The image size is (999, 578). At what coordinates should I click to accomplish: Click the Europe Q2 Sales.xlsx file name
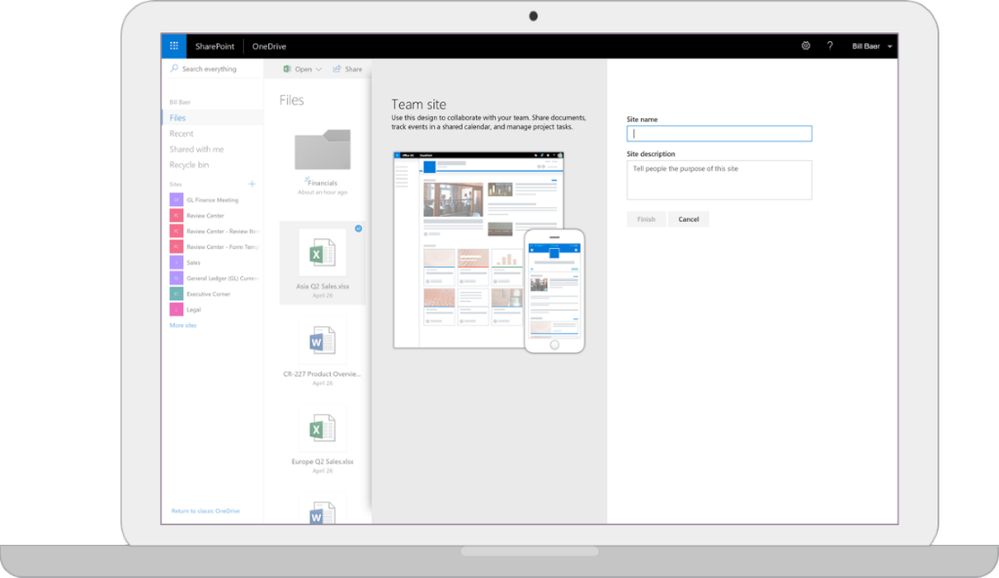pyautogui.click(x=322, y=461)
